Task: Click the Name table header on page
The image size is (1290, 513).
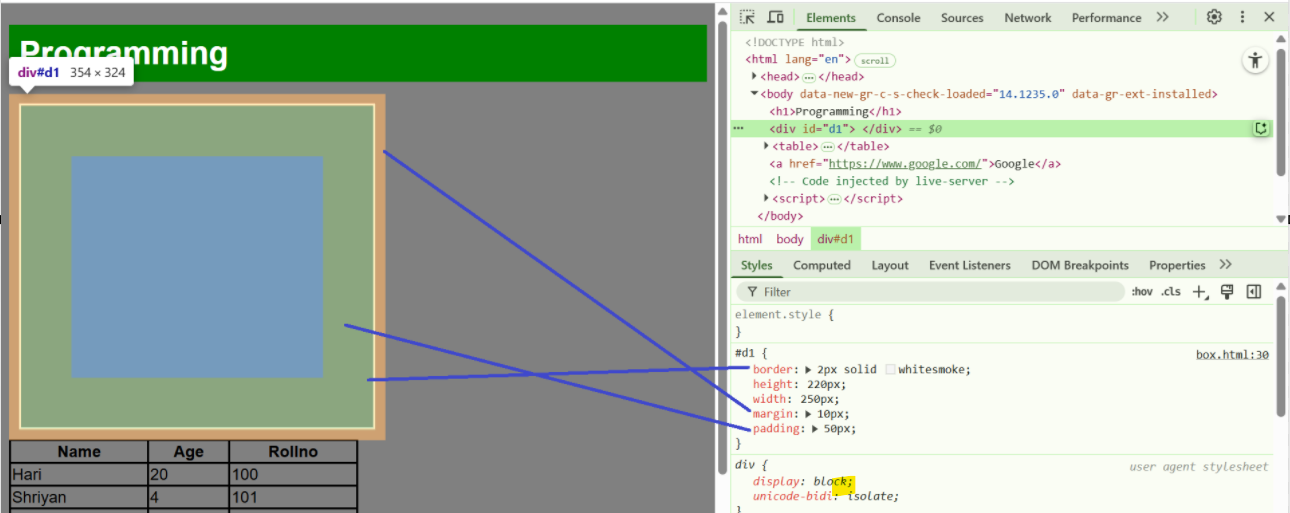Action: [79, 451]
